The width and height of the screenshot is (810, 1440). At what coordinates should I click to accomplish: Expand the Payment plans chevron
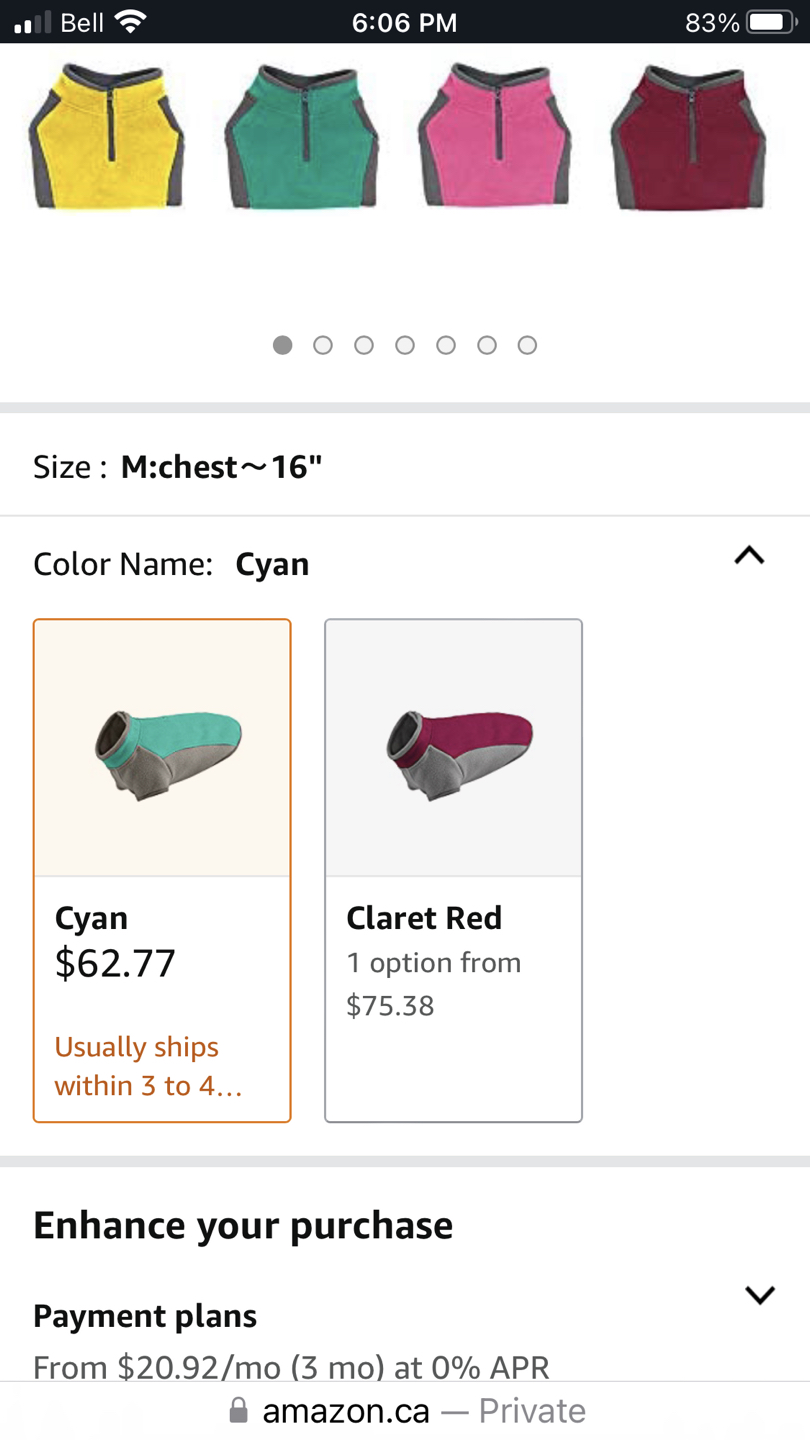coord(760,1295)
